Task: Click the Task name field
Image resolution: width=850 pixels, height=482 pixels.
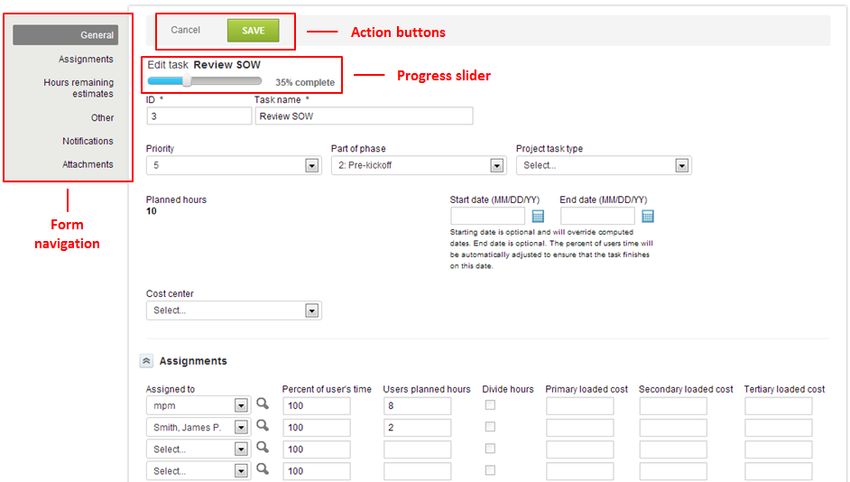Action: (x=364, y=116)
